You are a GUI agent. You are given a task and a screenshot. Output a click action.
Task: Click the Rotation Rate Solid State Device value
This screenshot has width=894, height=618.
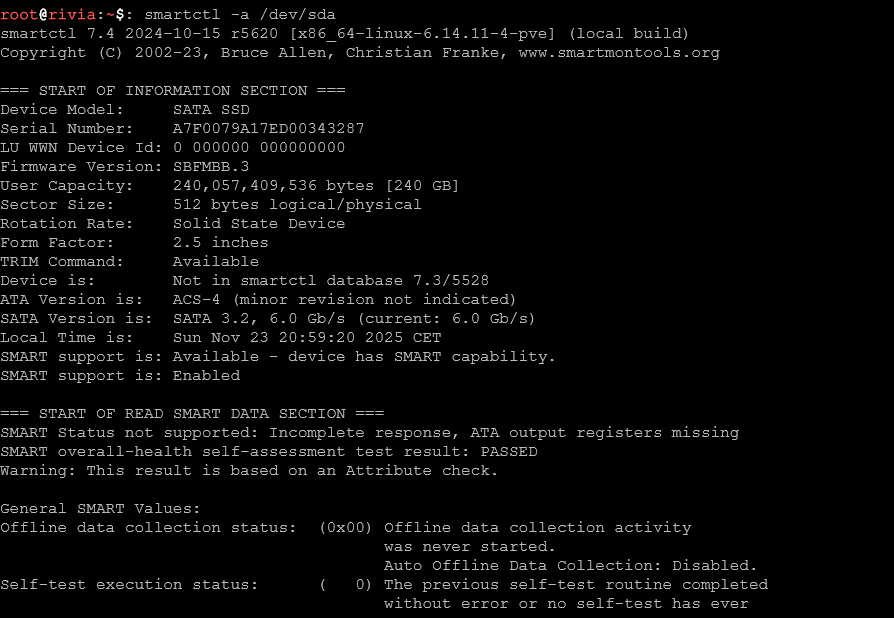pos(259,223)
